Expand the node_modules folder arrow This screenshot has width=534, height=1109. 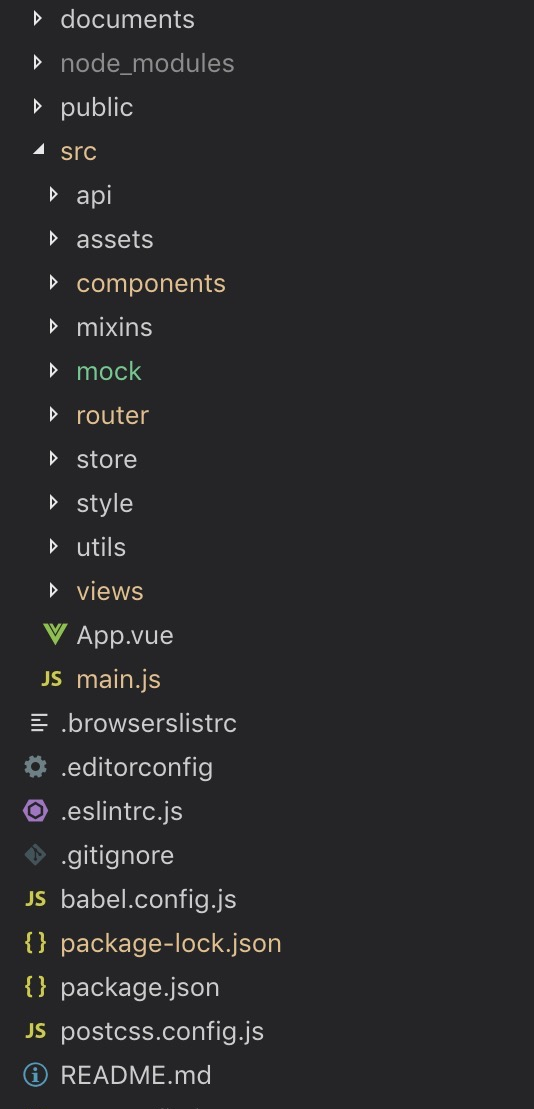[38, 63]
